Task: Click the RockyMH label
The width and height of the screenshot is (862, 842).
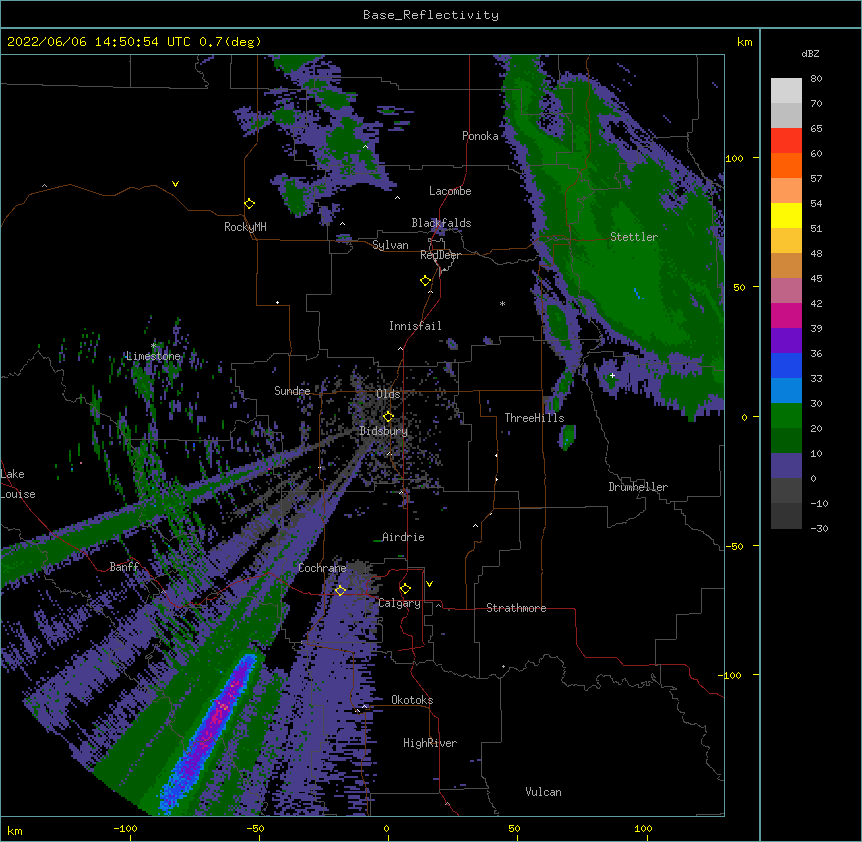Action: (x=245, y=227)
